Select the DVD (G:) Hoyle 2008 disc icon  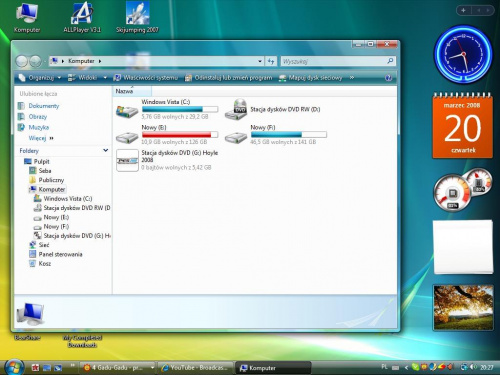pos(127,160)
